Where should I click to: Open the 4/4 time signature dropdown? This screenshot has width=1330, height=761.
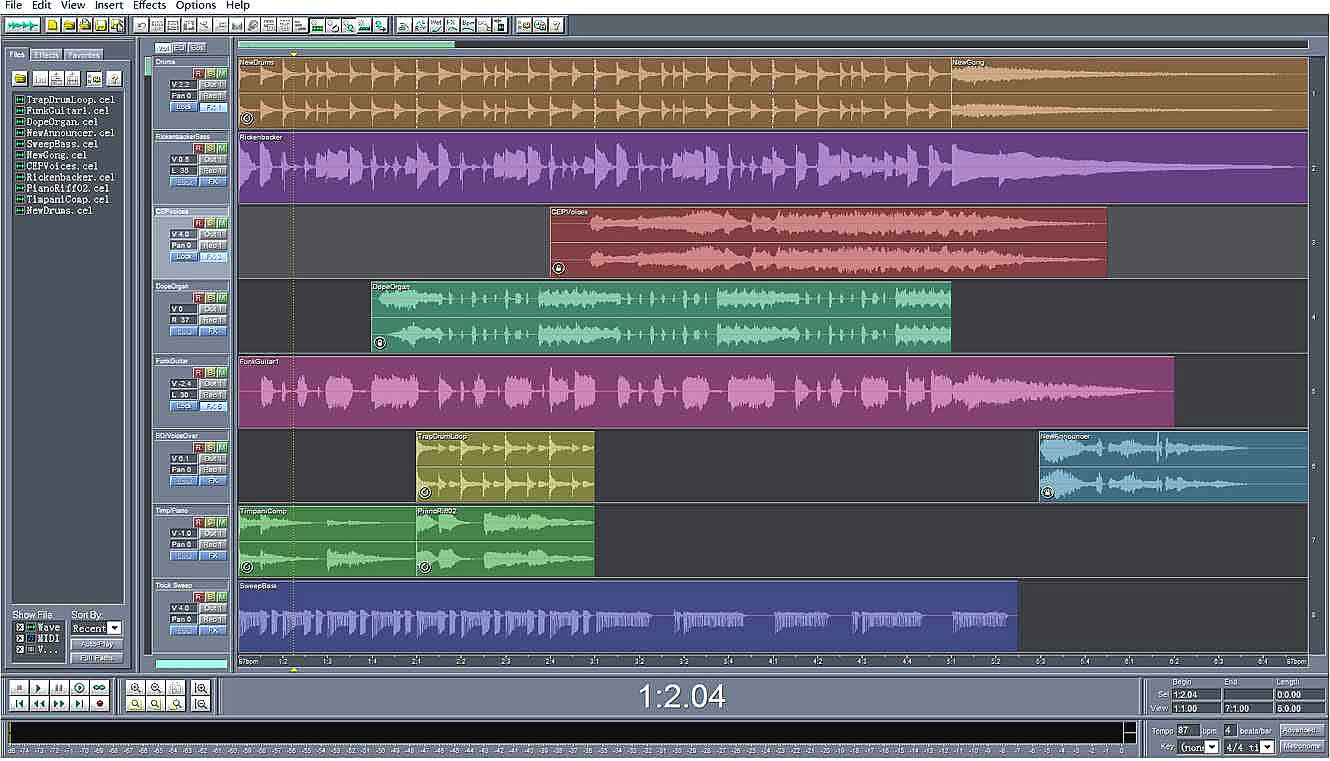pos(1267,747)
